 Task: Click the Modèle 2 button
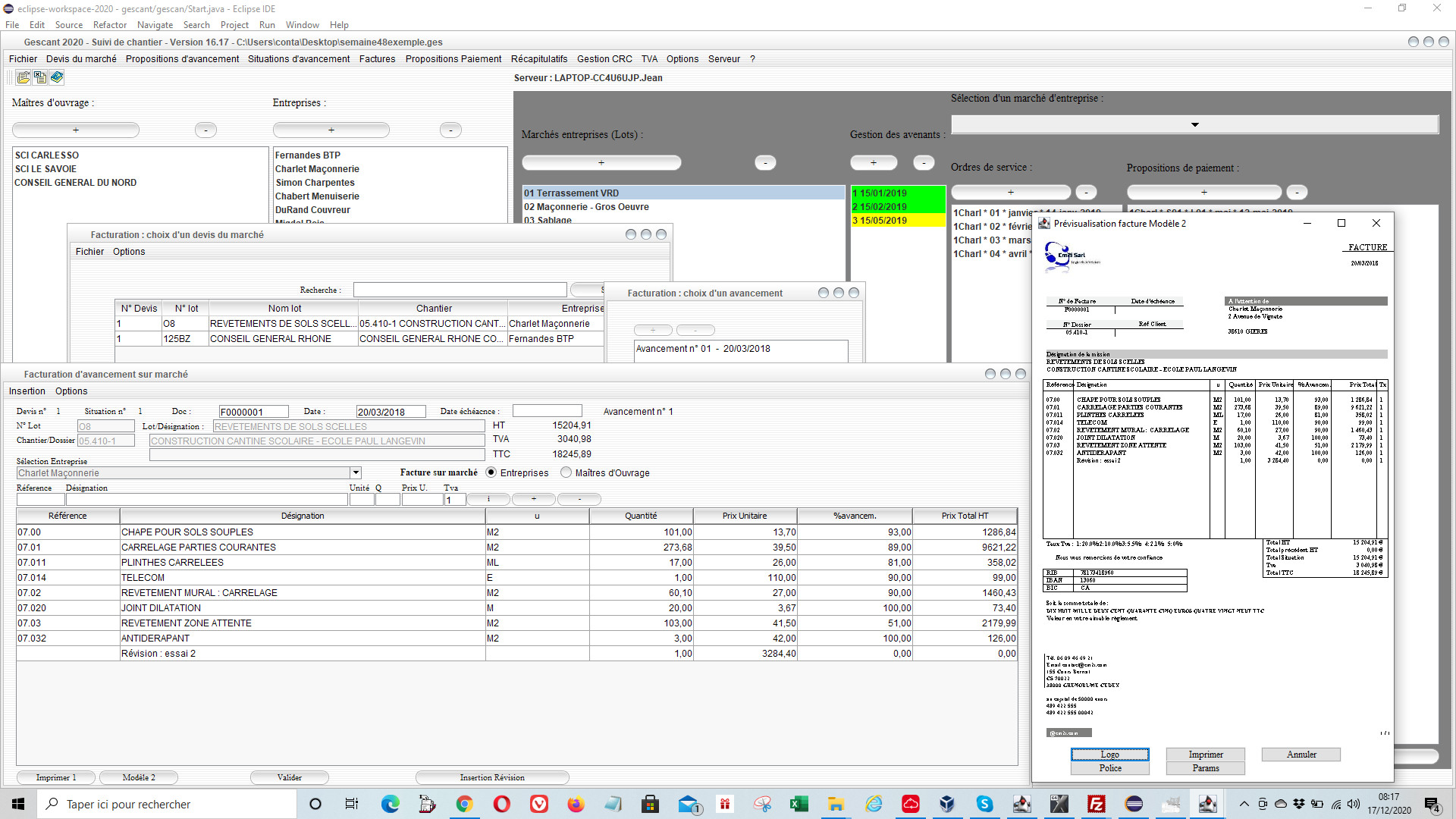pos(139,777)
